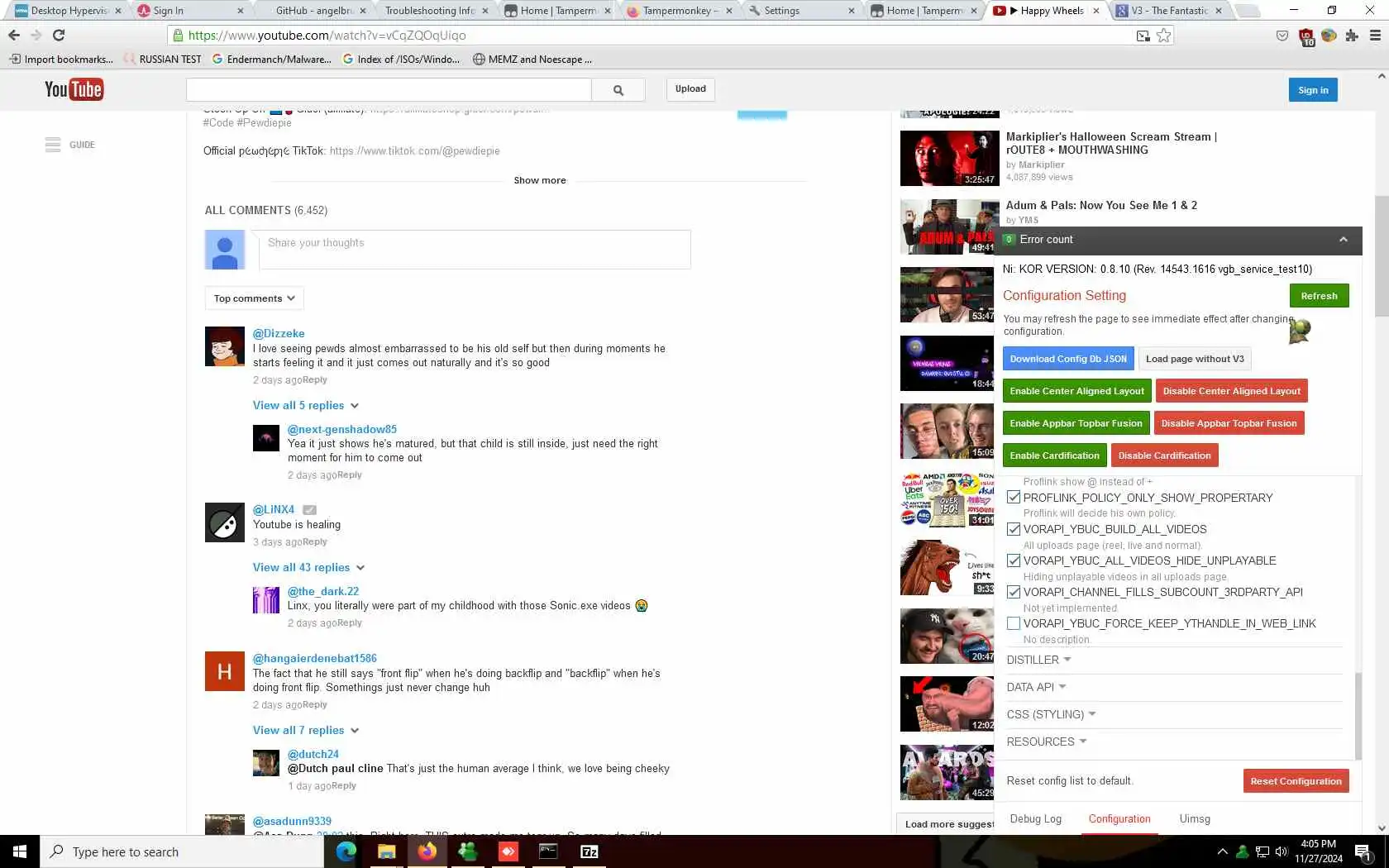The width and height of the screenshot is (1389, 868).
Task: Uncheck VORAPI_CHANNEL_FILLS_SUBCOUNT_3RDPARTY_API
Action: click(1014, 592)
